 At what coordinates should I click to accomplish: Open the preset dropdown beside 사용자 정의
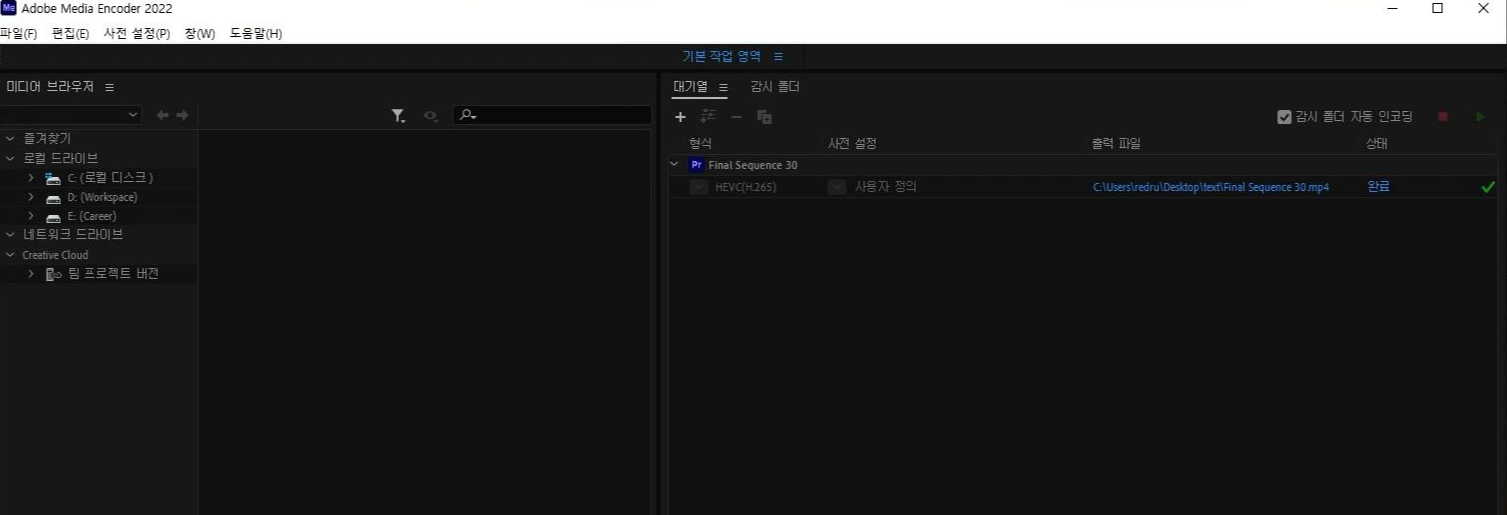pos(837,187)
